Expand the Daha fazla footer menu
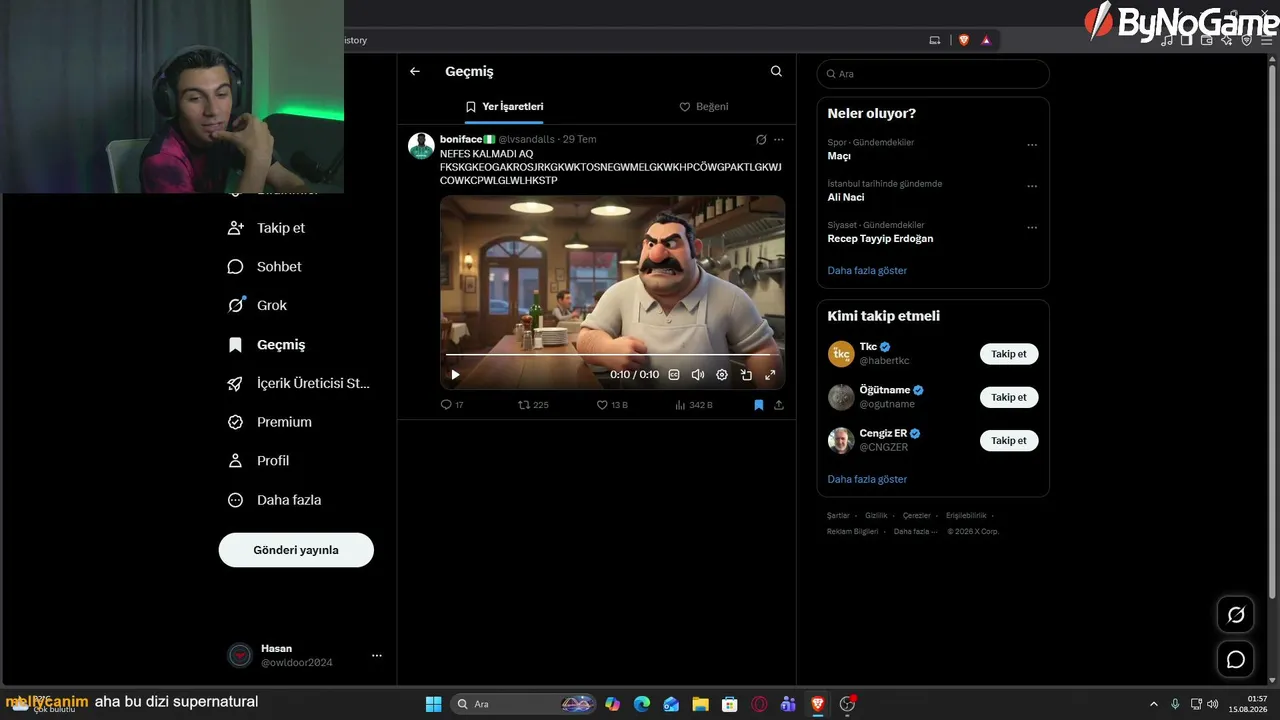 [x=915, y=532]
